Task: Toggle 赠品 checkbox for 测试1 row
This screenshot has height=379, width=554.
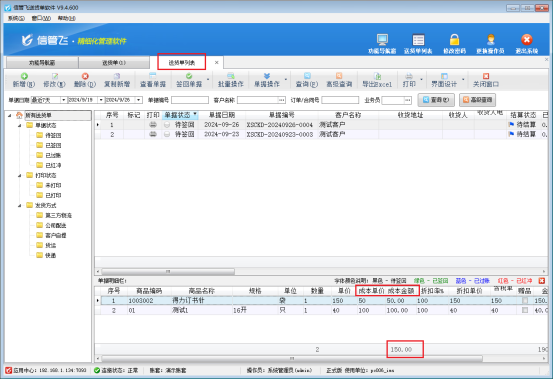Action: [525, 310]
